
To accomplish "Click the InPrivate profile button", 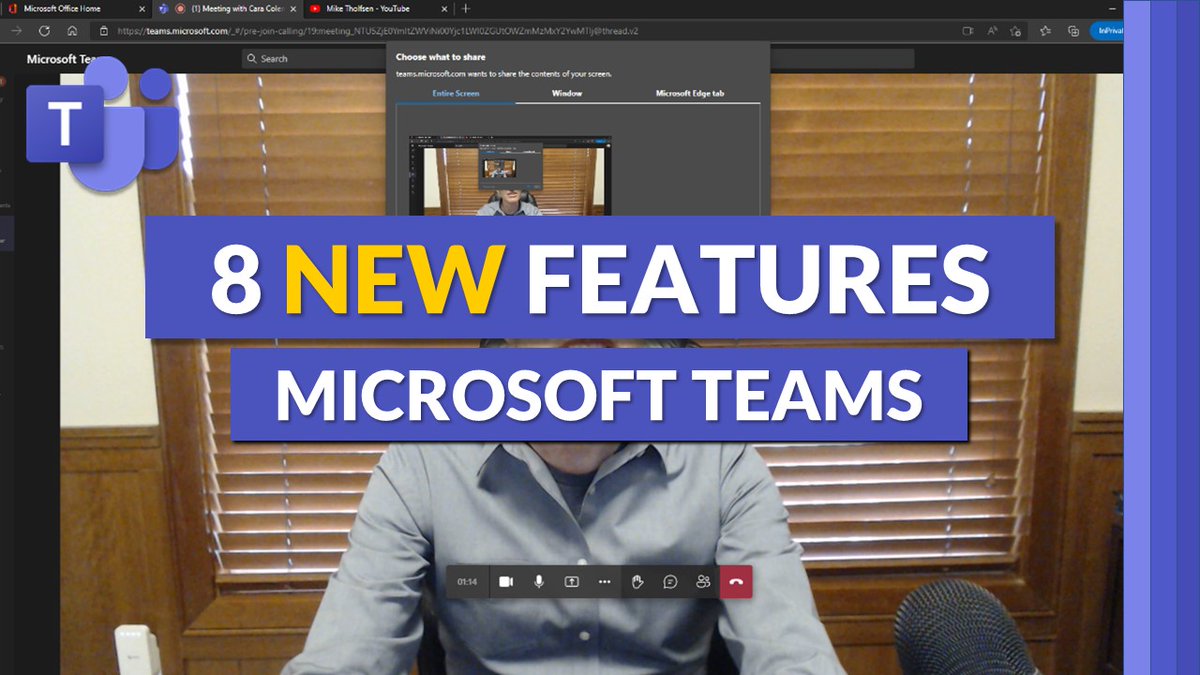I will point(1106,31).
